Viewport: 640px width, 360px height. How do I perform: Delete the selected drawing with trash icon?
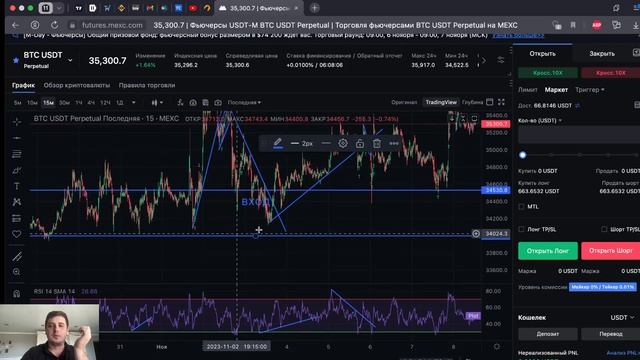[x=377, y=143]
